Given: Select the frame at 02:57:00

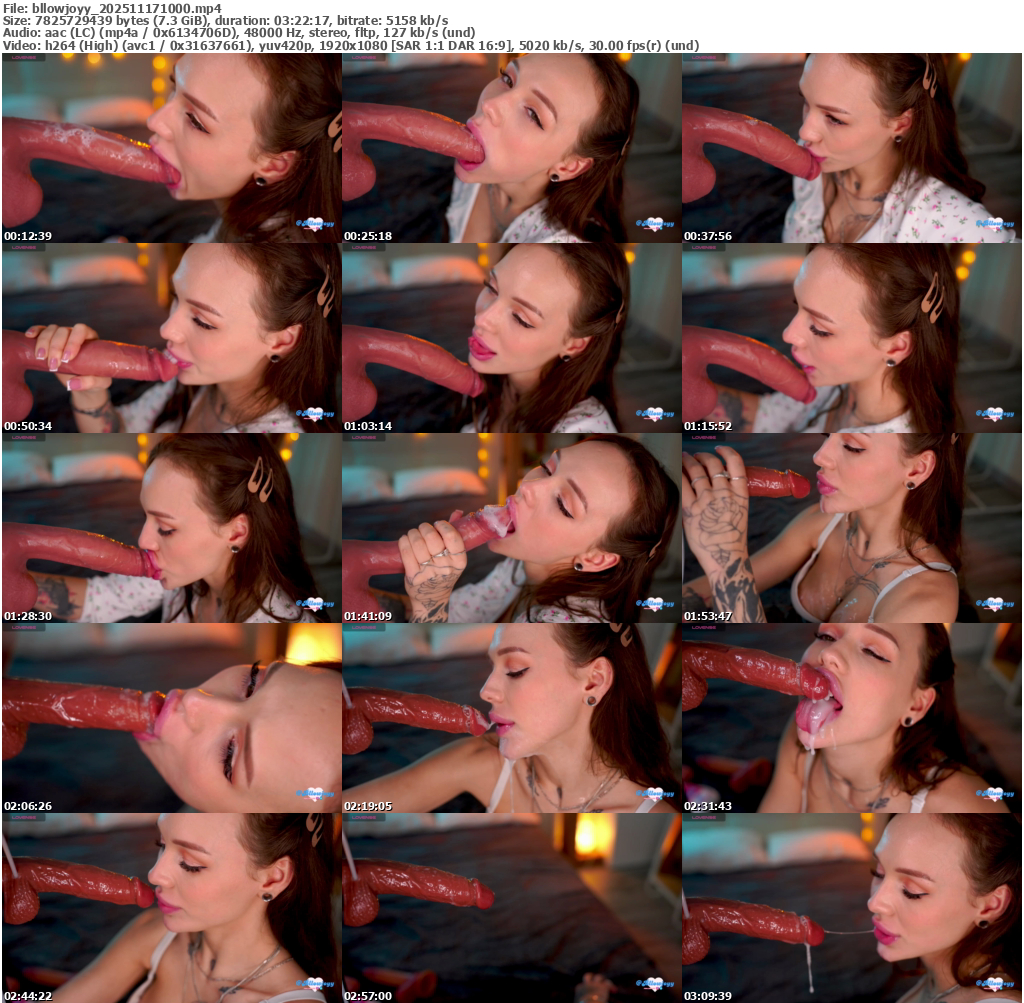Looking at the screenshot, I should [x=511, y=907].
